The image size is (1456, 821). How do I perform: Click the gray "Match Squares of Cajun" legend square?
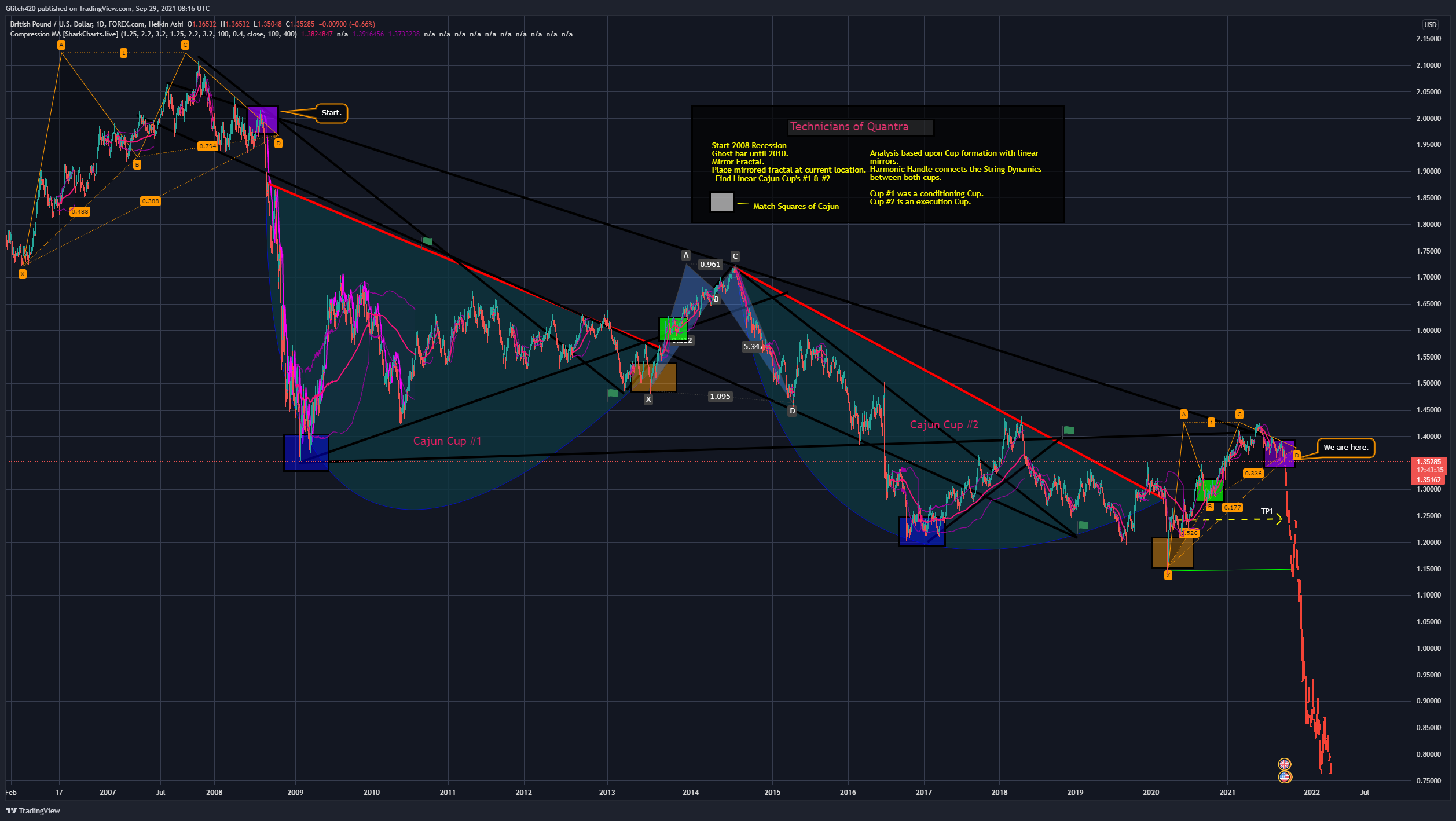[x=722, y=202]
